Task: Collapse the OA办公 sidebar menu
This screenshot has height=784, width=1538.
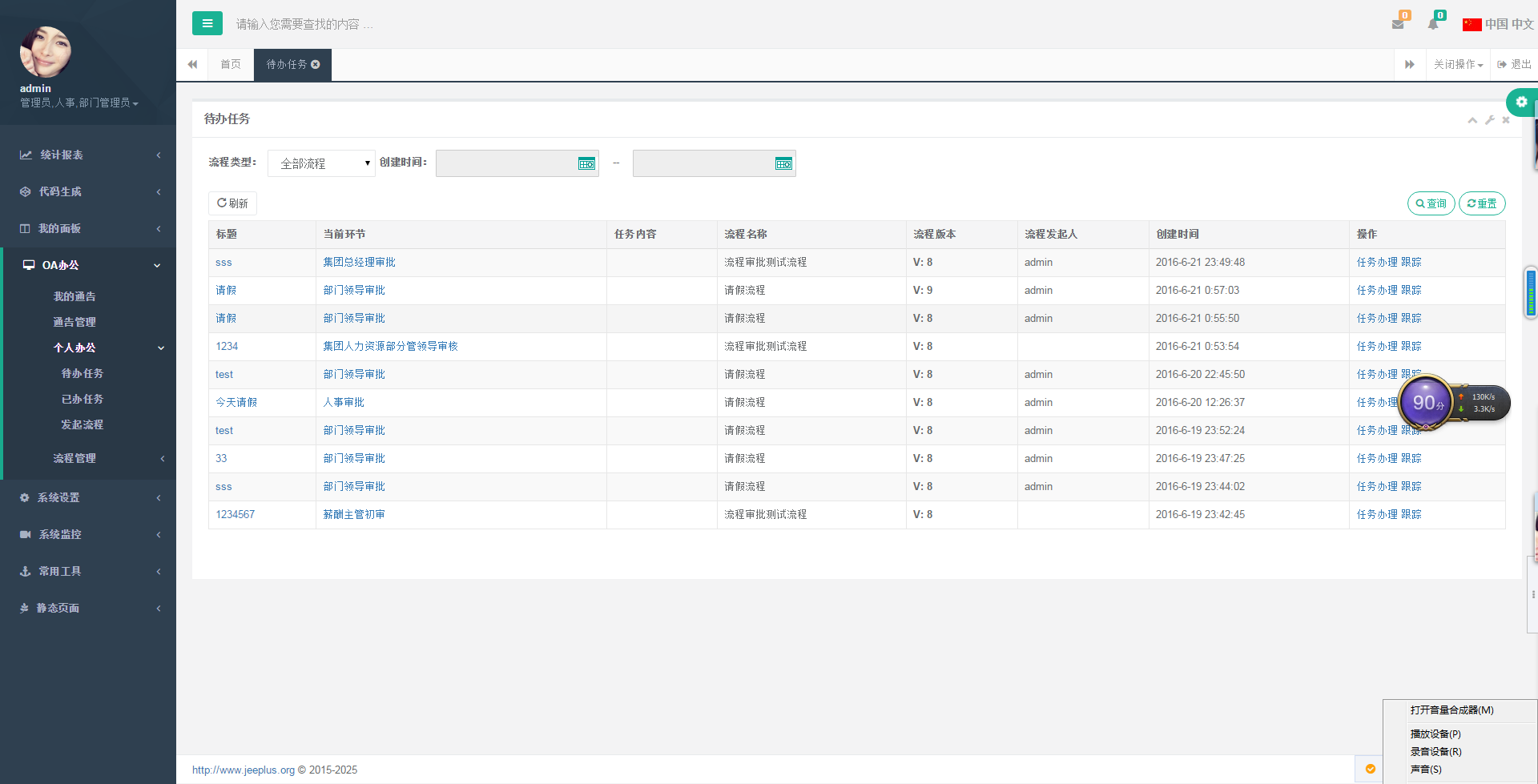Action: pos(90,265)
